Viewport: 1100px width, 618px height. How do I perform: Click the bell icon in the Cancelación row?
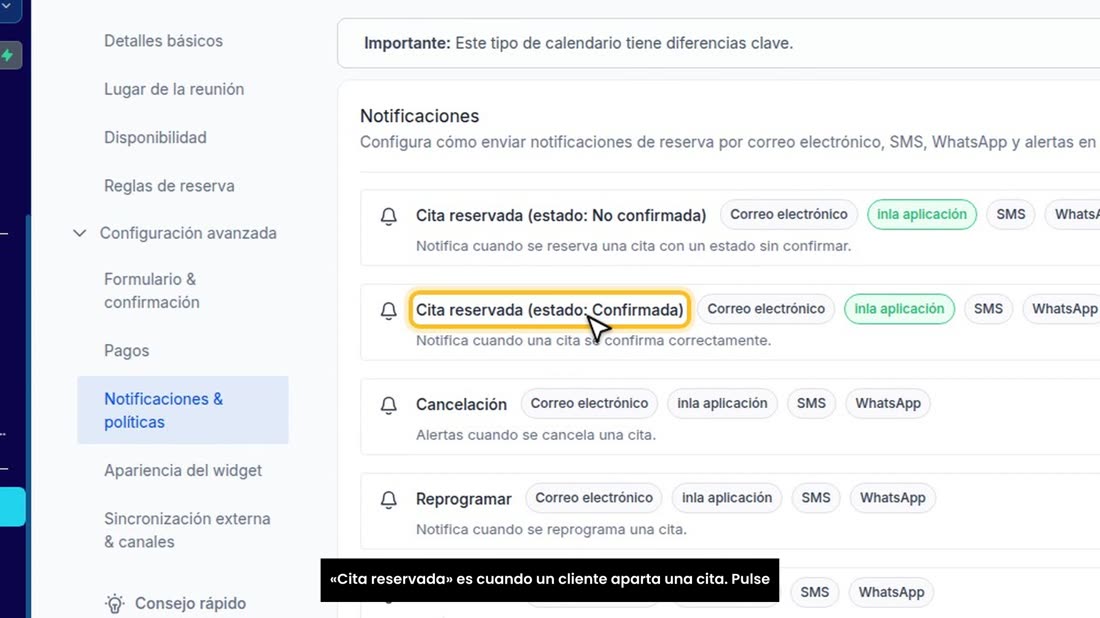(x=389, y=405)
